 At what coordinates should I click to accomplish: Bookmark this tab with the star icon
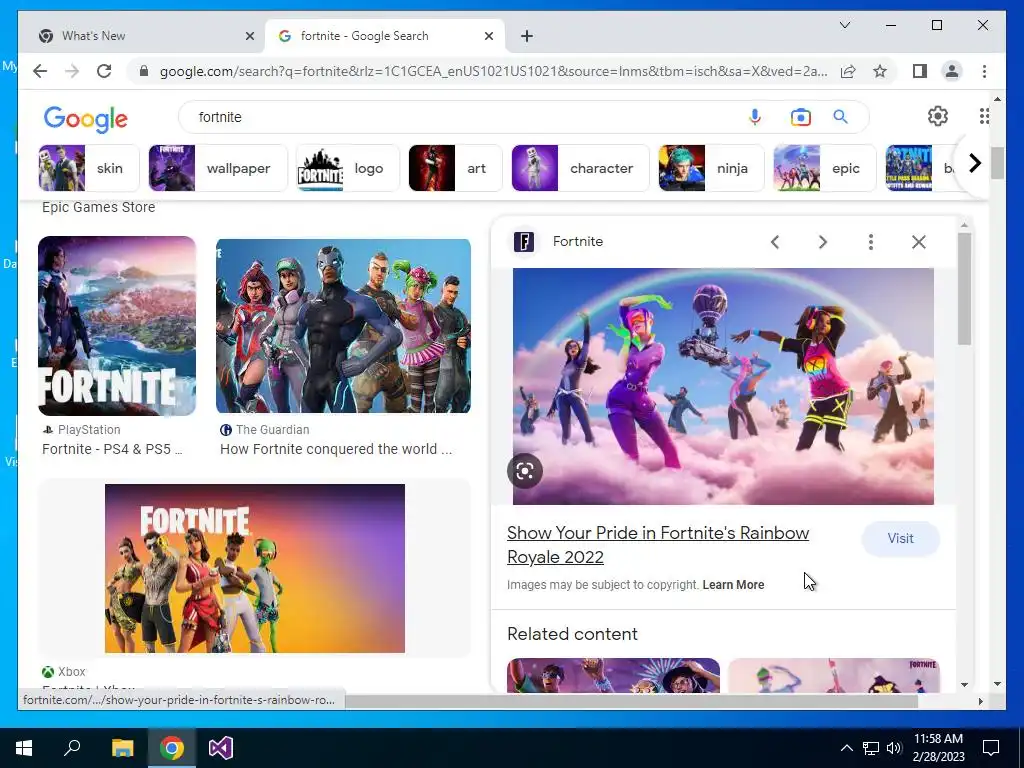pos(880,71)
